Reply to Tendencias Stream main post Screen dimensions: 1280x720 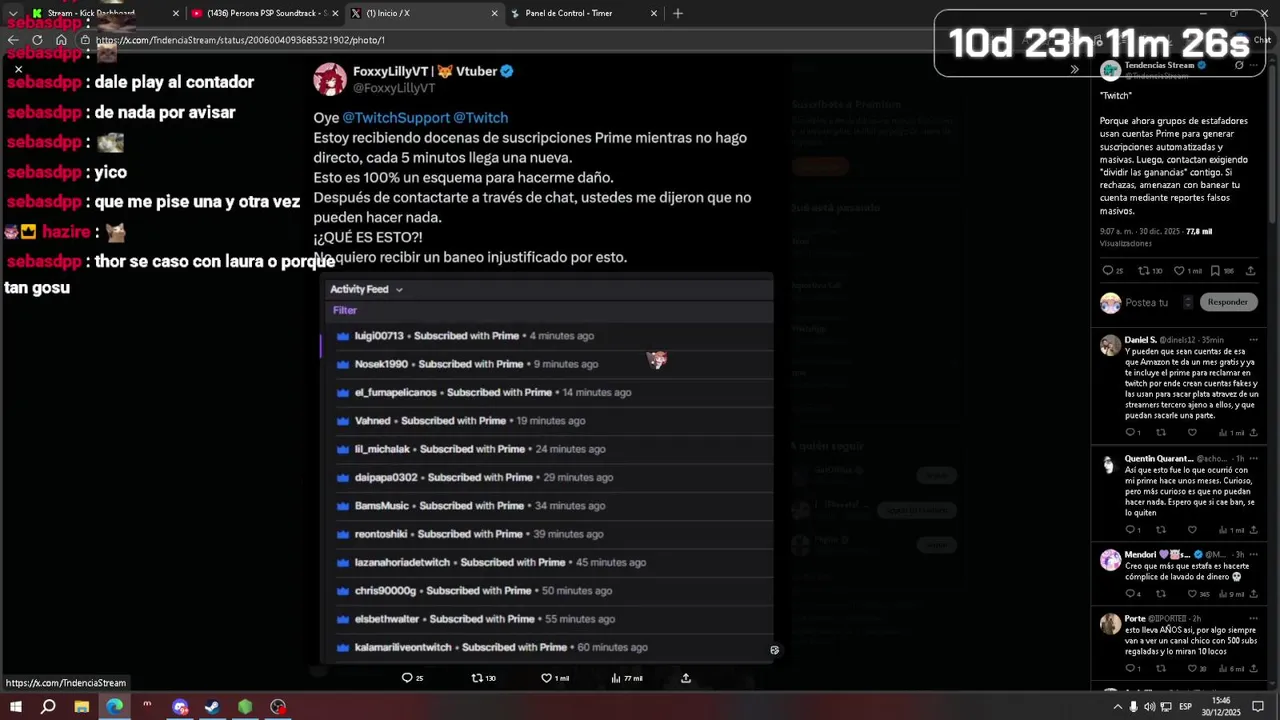1107,271
